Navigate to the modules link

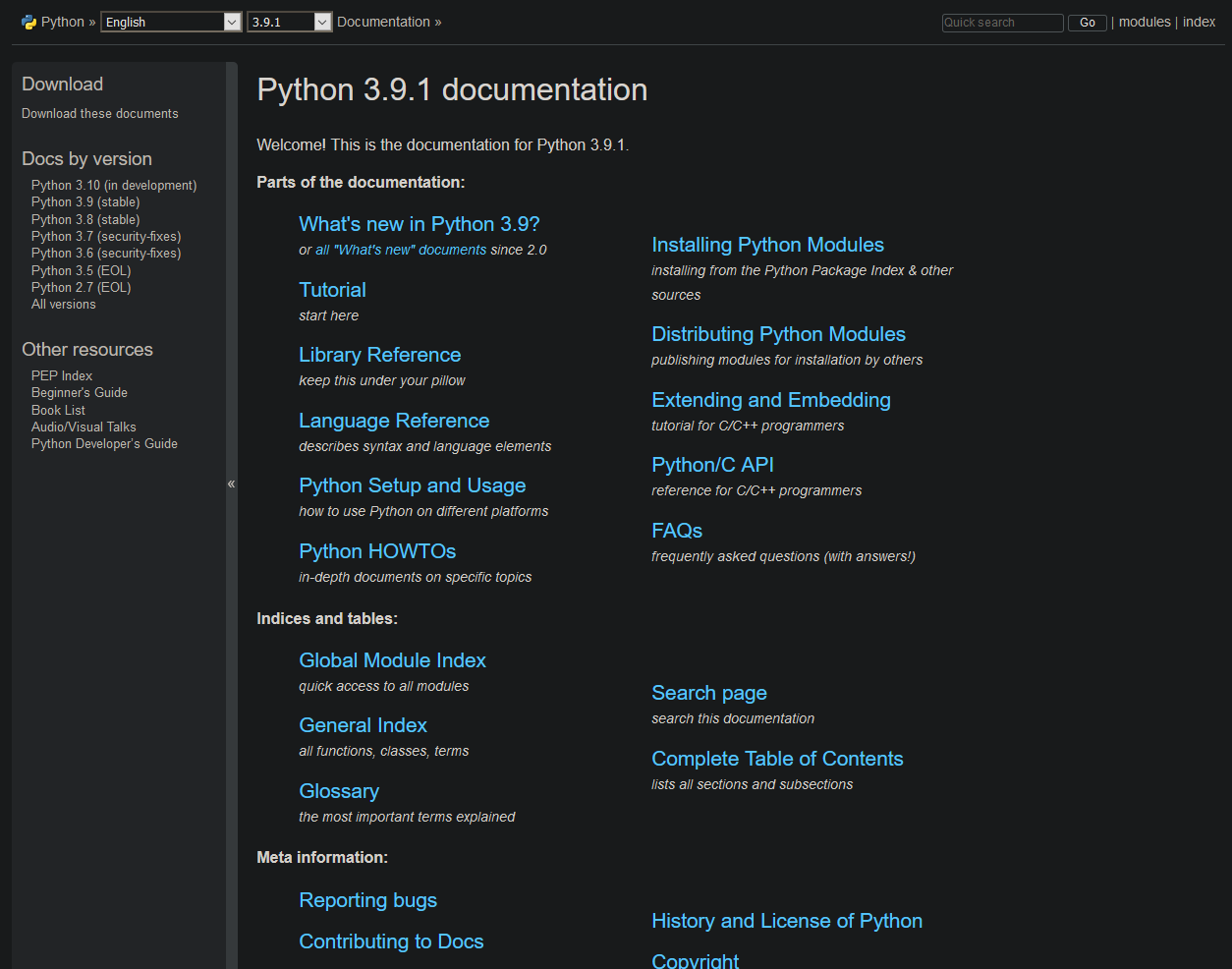1144,22
